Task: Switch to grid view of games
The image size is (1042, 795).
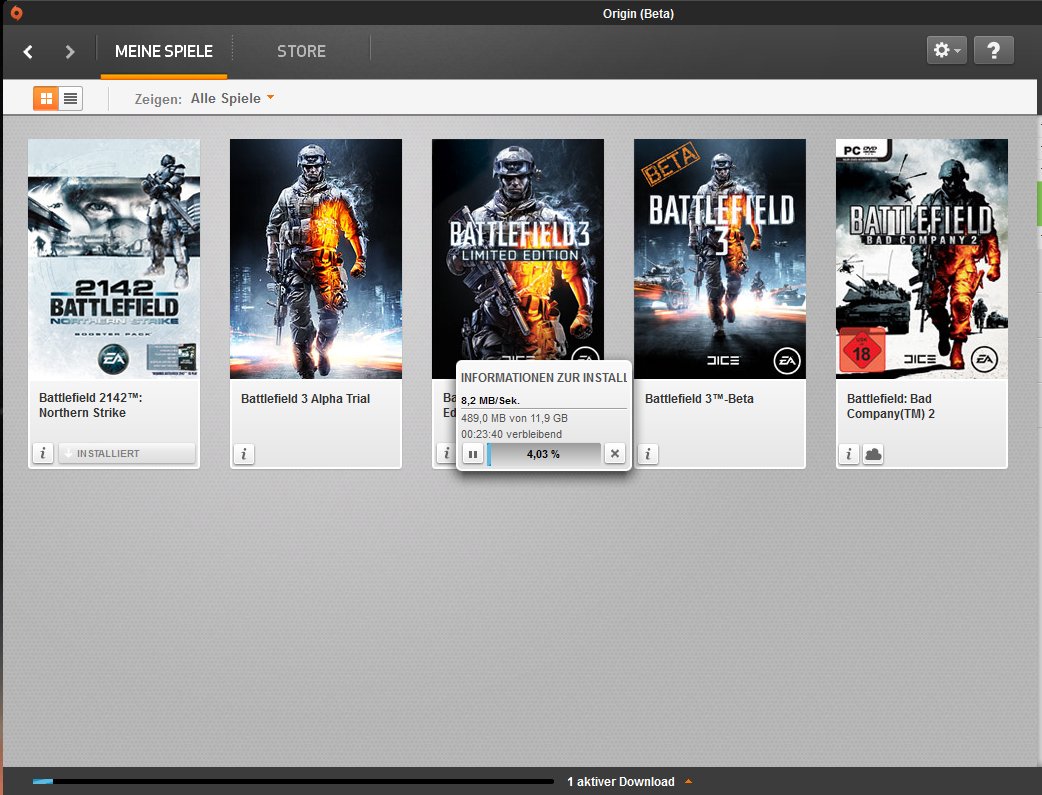Action: [46, 99]
